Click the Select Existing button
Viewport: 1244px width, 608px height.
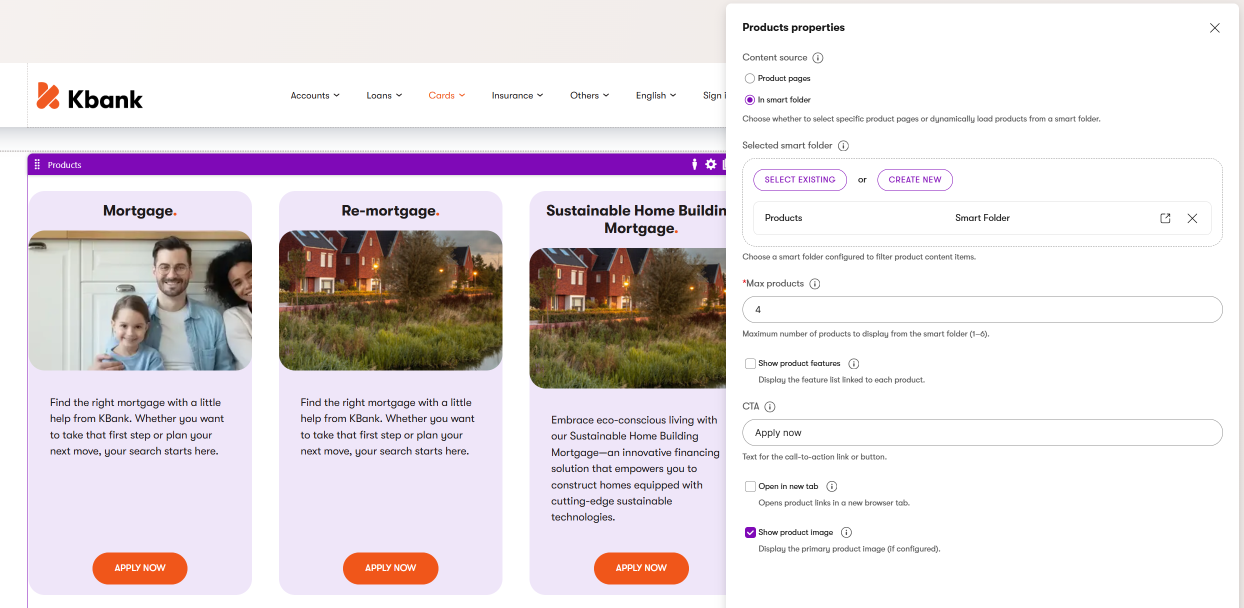[800, 180]
